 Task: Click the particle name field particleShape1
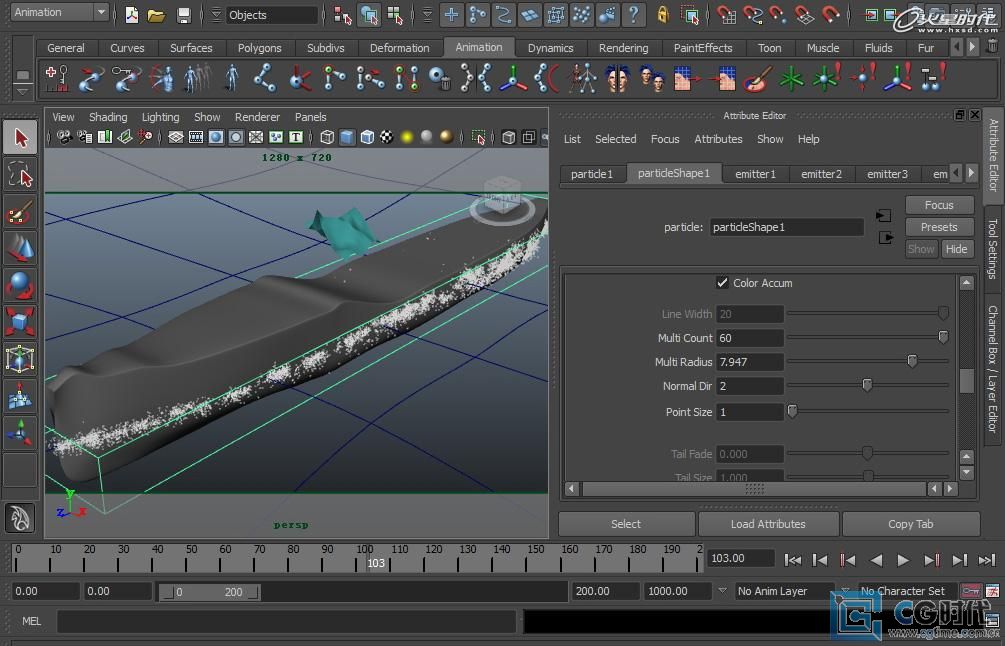click(x=786, y=227)
